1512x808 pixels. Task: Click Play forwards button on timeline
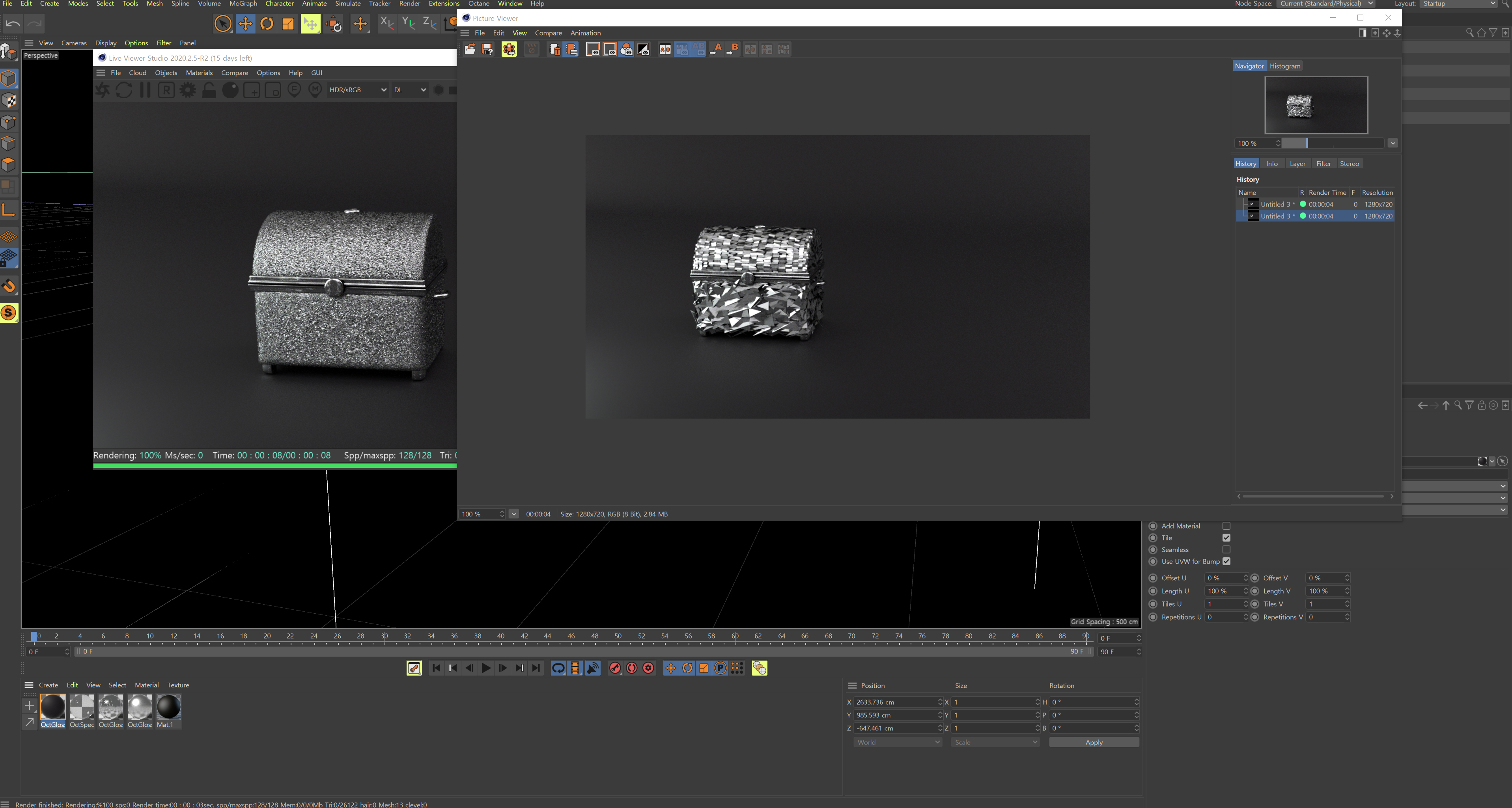[x=486, y=668]
